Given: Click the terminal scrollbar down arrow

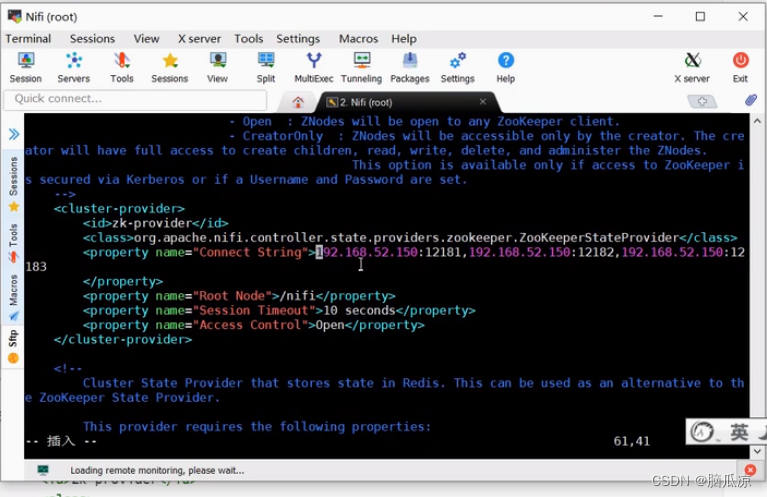Looking at the screenshot, I should click(757, 452).
